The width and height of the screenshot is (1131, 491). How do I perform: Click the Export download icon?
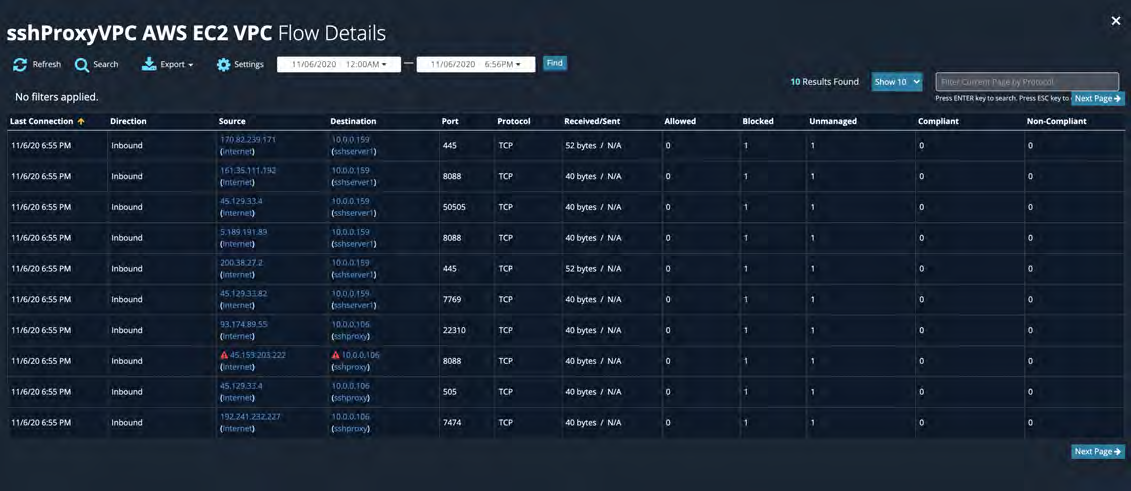pos(149,64)
